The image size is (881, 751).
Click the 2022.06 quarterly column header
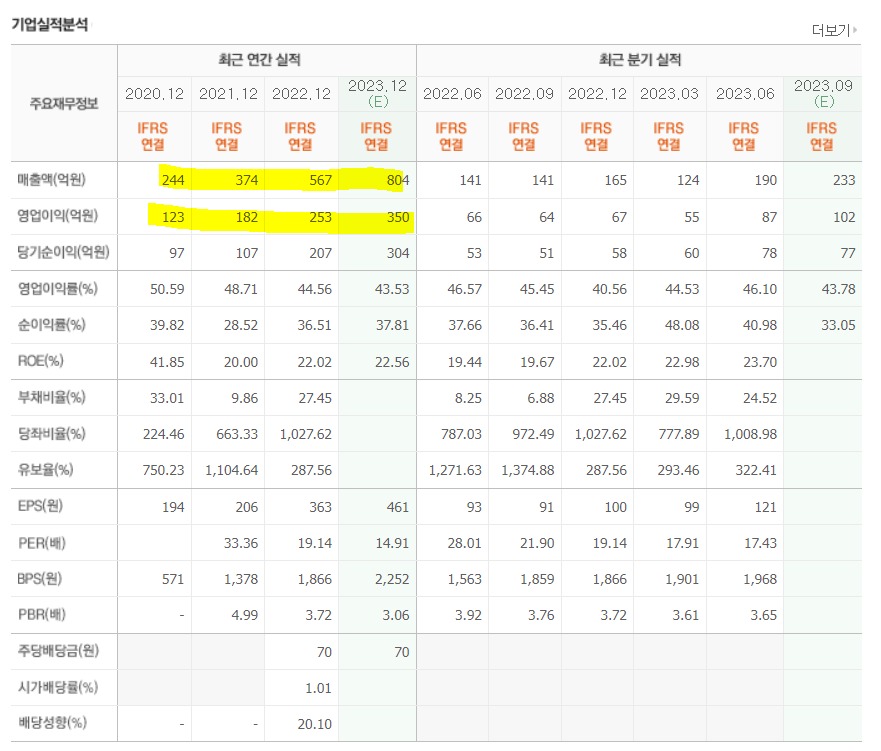click(x=452, y=94)
